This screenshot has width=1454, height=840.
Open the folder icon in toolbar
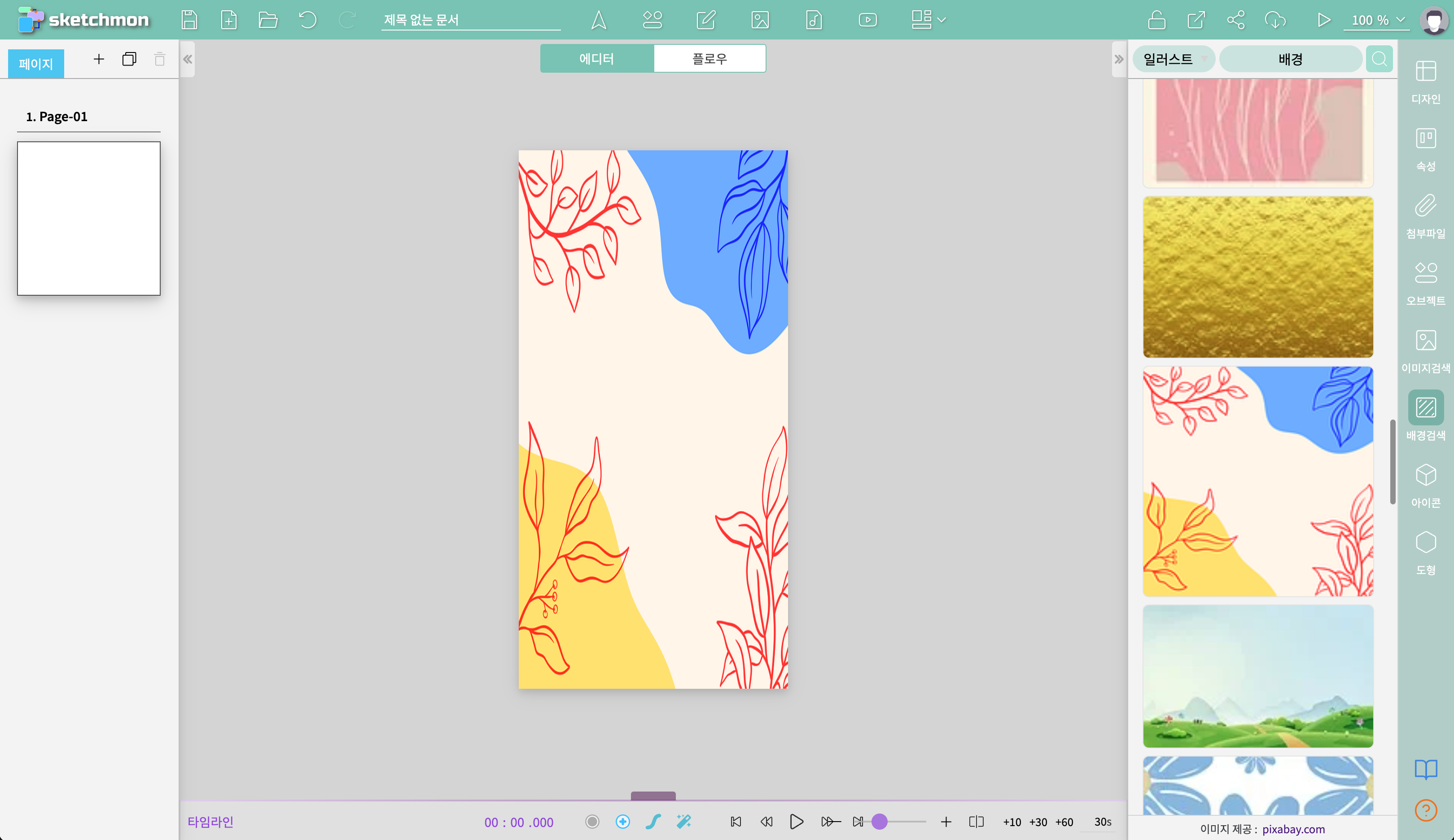tap(268, 20)
